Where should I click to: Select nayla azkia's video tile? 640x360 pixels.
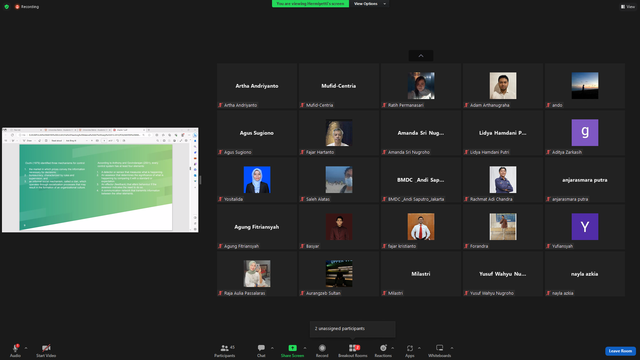tap(585, 273)
